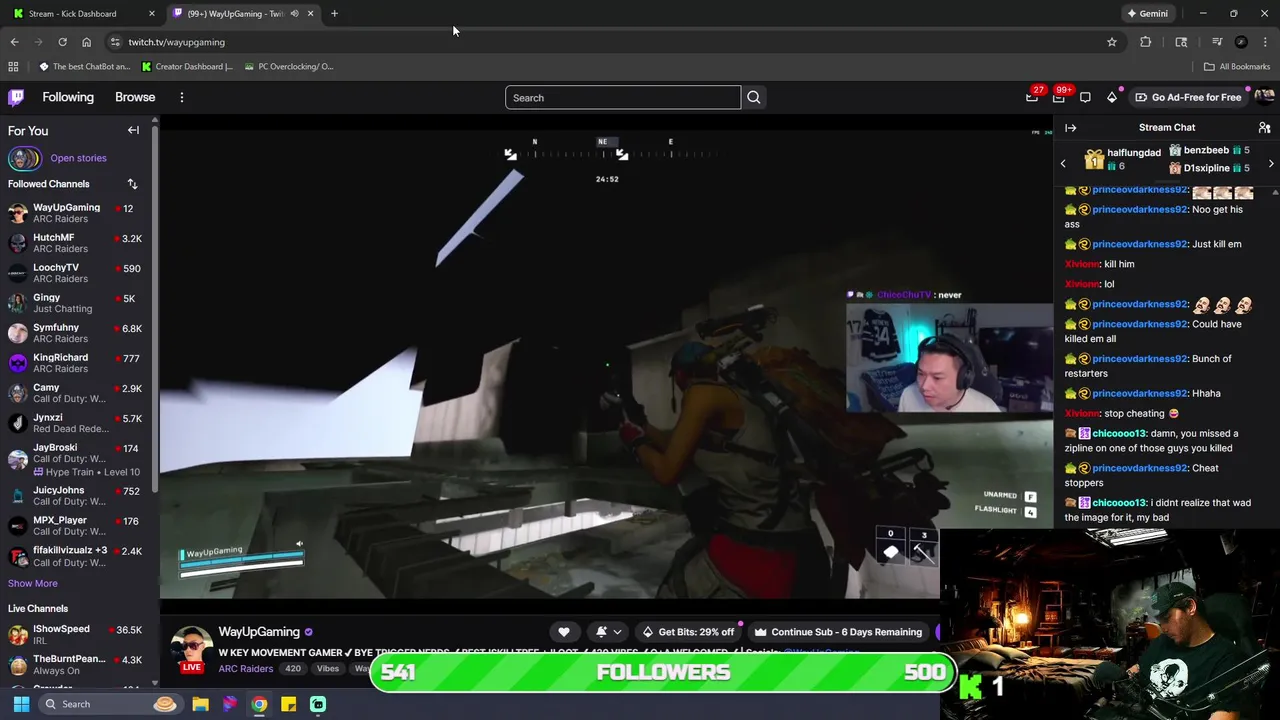Show previous gift leaderboard entries
The height and width of the screenshot is (720, 1280).
pyautogui.click(x=1063, y=164)
